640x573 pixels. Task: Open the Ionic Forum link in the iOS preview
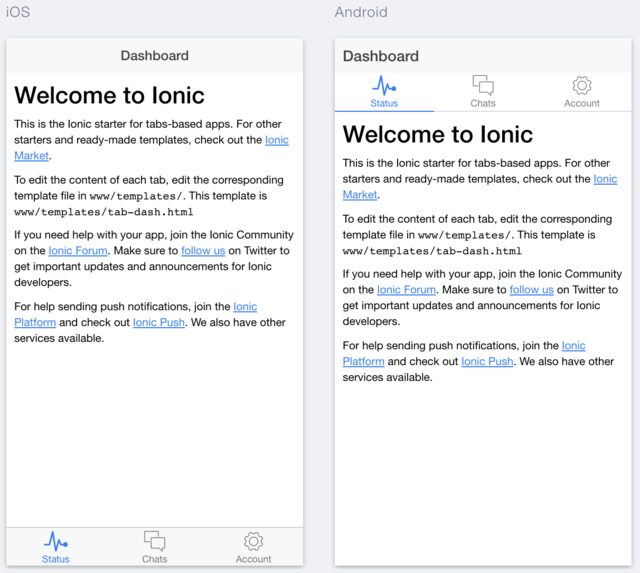coord(78,251)
